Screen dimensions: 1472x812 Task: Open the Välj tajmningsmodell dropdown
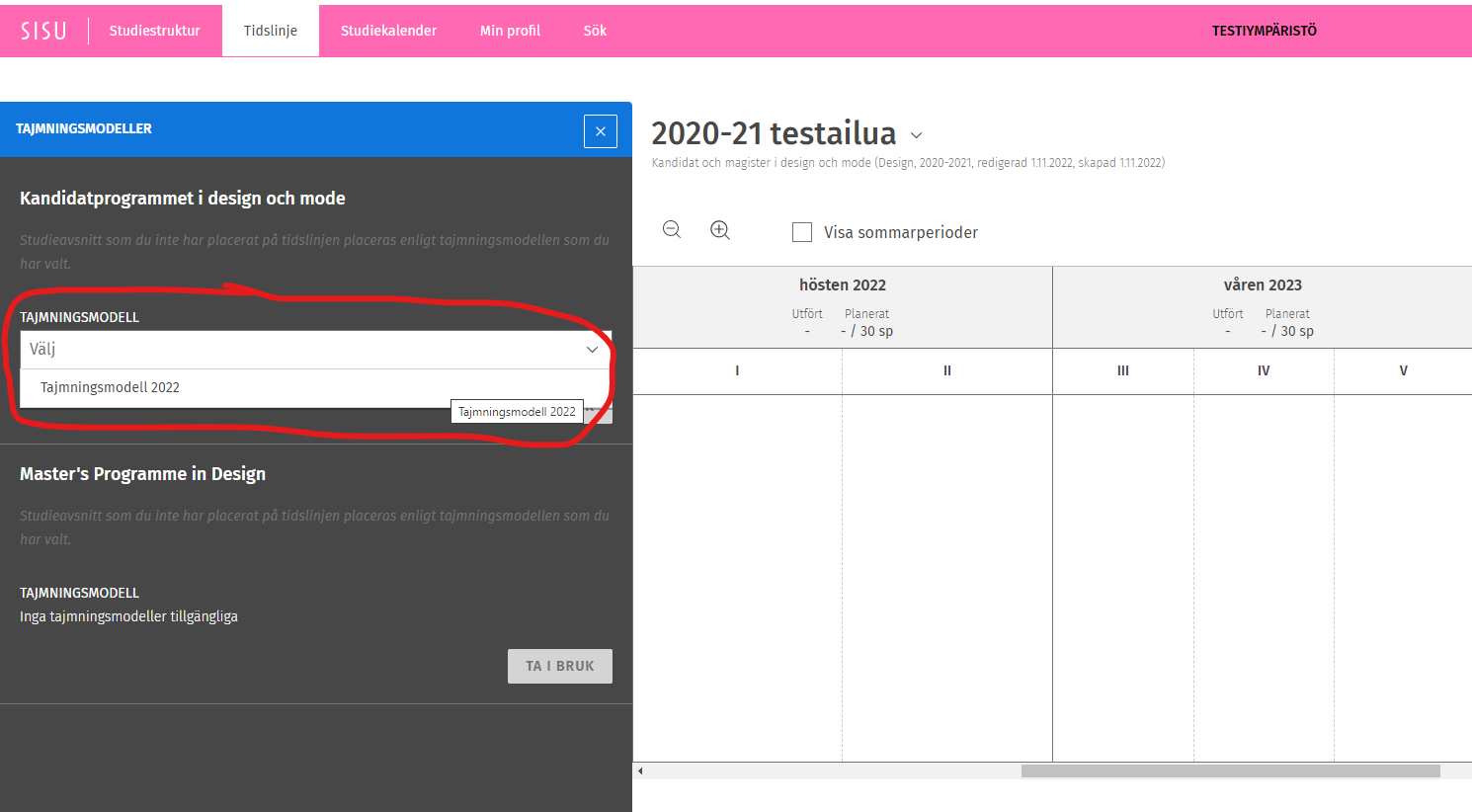click(315, 350)
